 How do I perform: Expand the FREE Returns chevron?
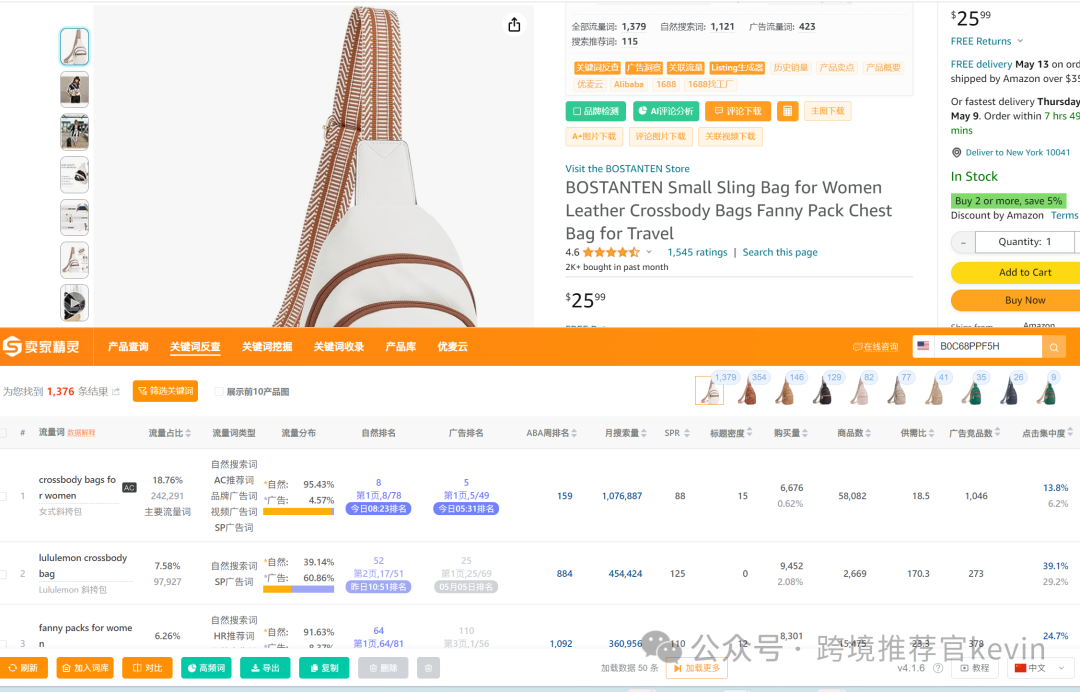[1020, 41]
